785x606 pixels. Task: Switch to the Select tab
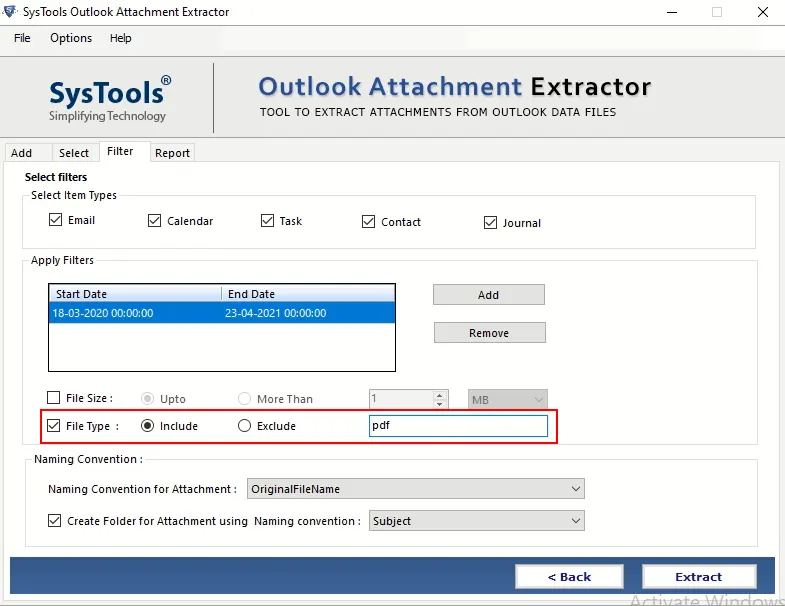point(74,153)
